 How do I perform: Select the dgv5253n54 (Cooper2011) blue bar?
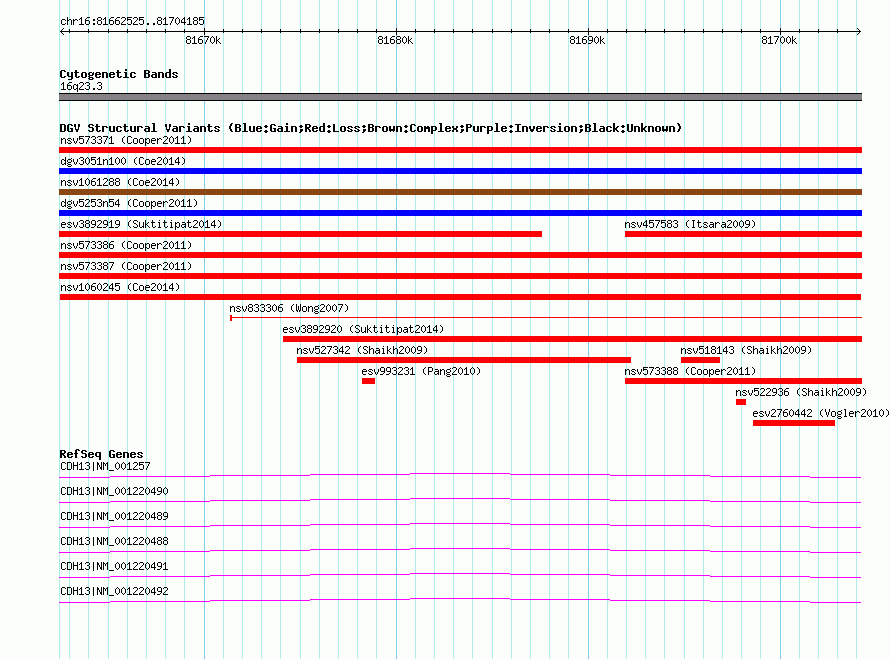(x=460, y=213)
